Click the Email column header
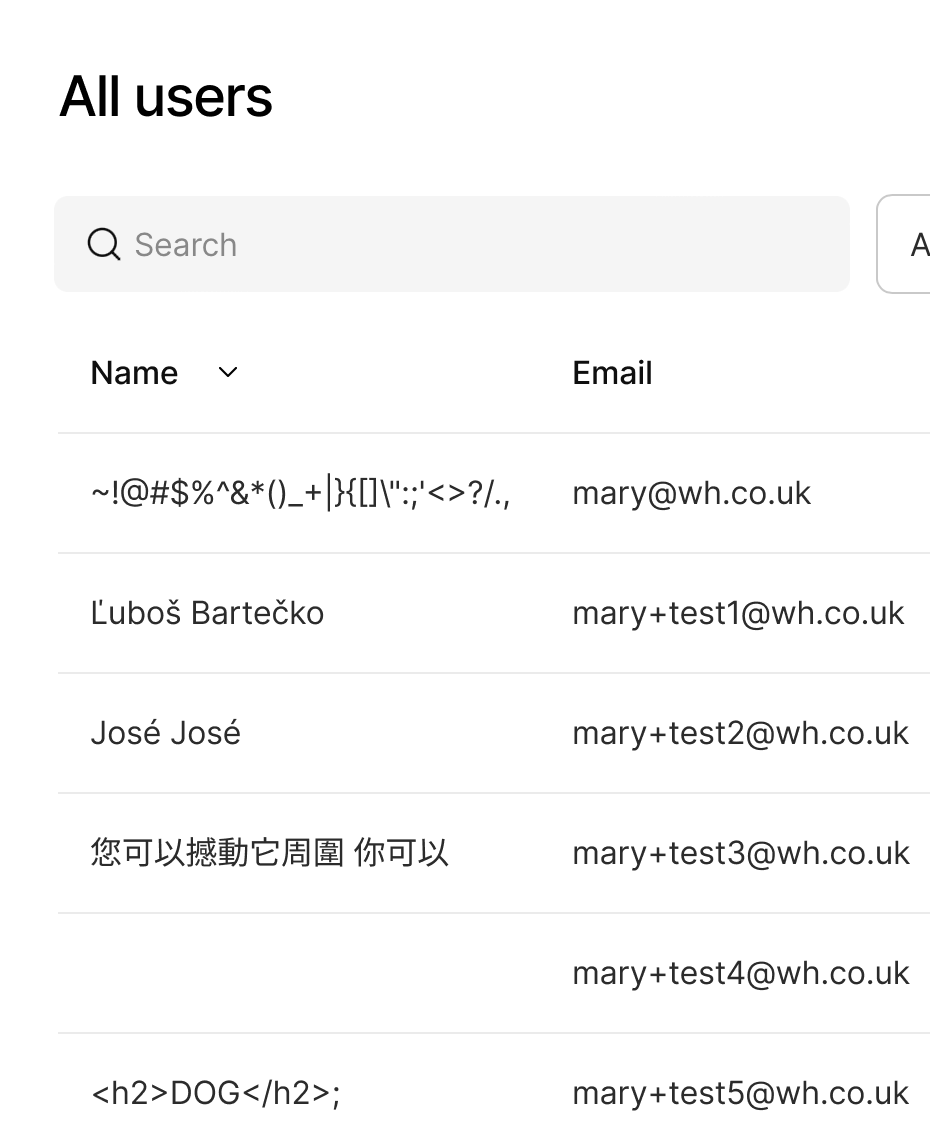The image size is (930, 1134). click(612, 373)
